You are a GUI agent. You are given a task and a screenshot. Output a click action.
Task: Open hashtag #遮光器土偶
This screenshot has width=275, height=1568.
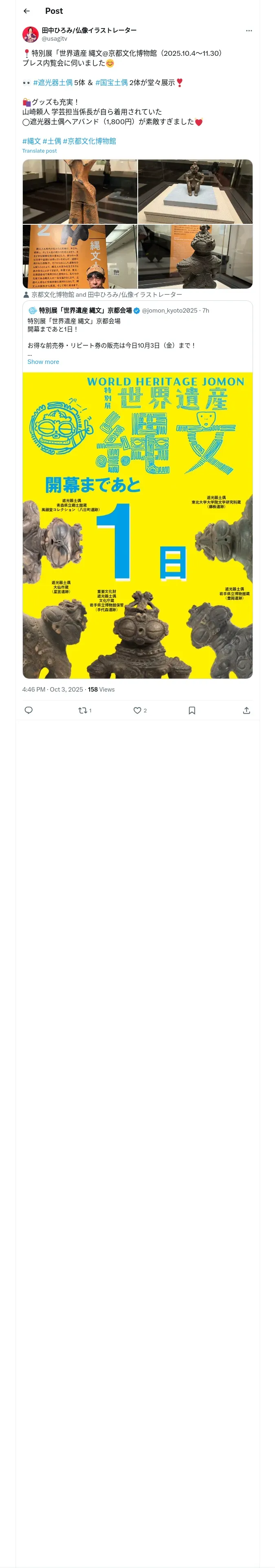pyautogui.click(x=53, y=82)
